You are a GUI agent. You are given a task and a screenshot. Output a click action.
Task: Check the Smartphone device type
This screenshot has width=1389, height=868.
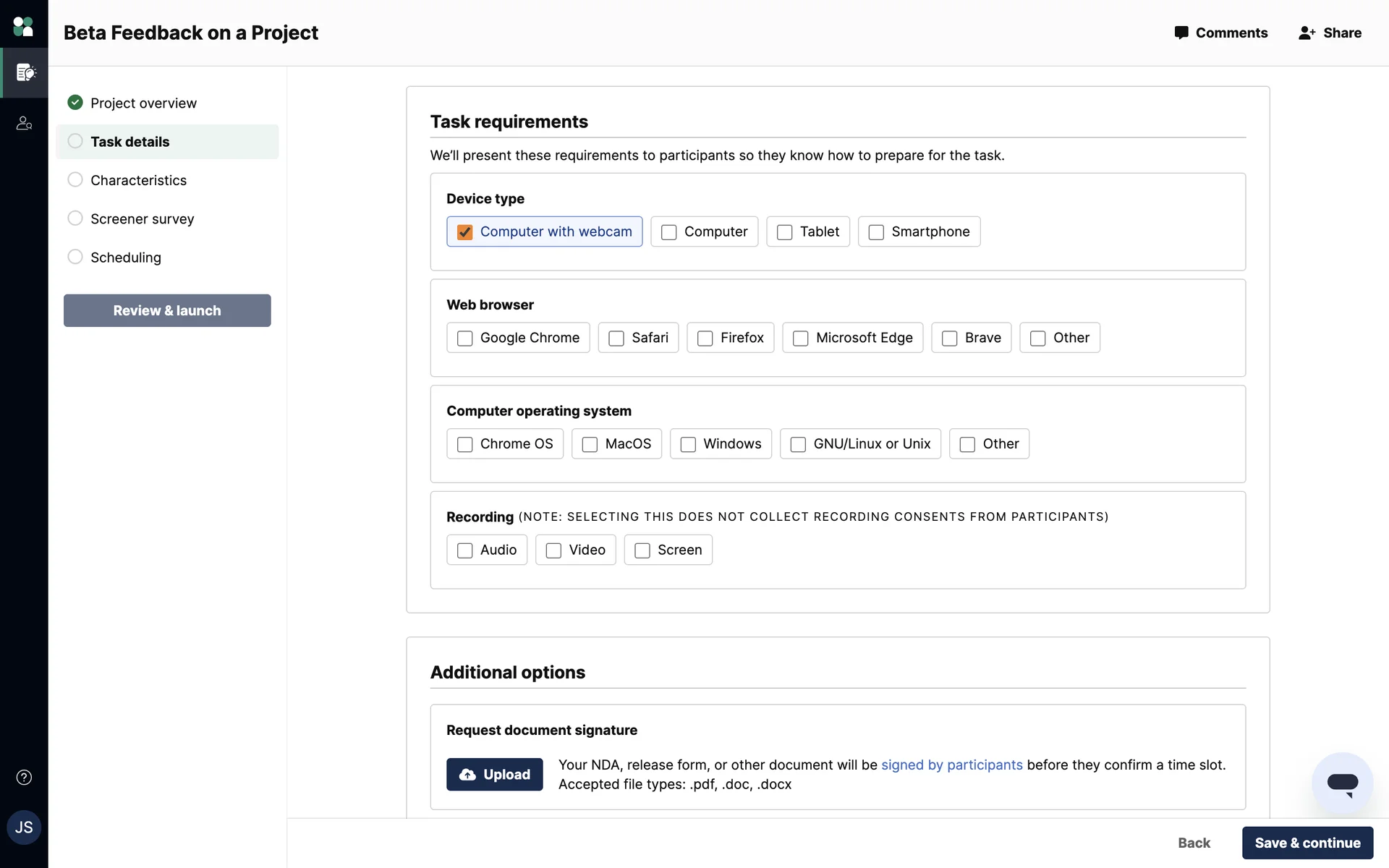pos(876,232)
